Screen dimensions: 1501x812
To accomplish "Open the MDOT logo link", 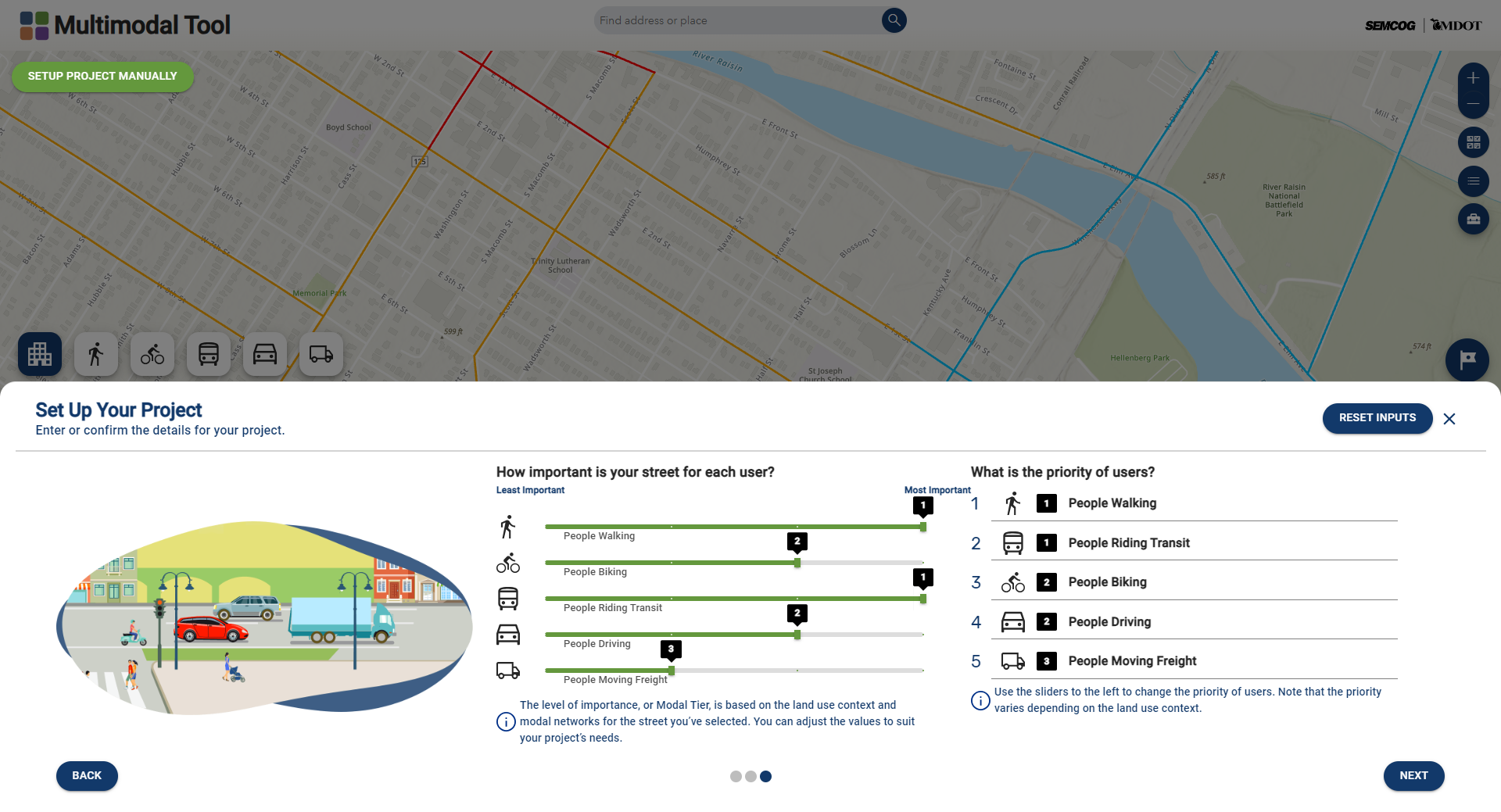I will (x=1456, y=25).
